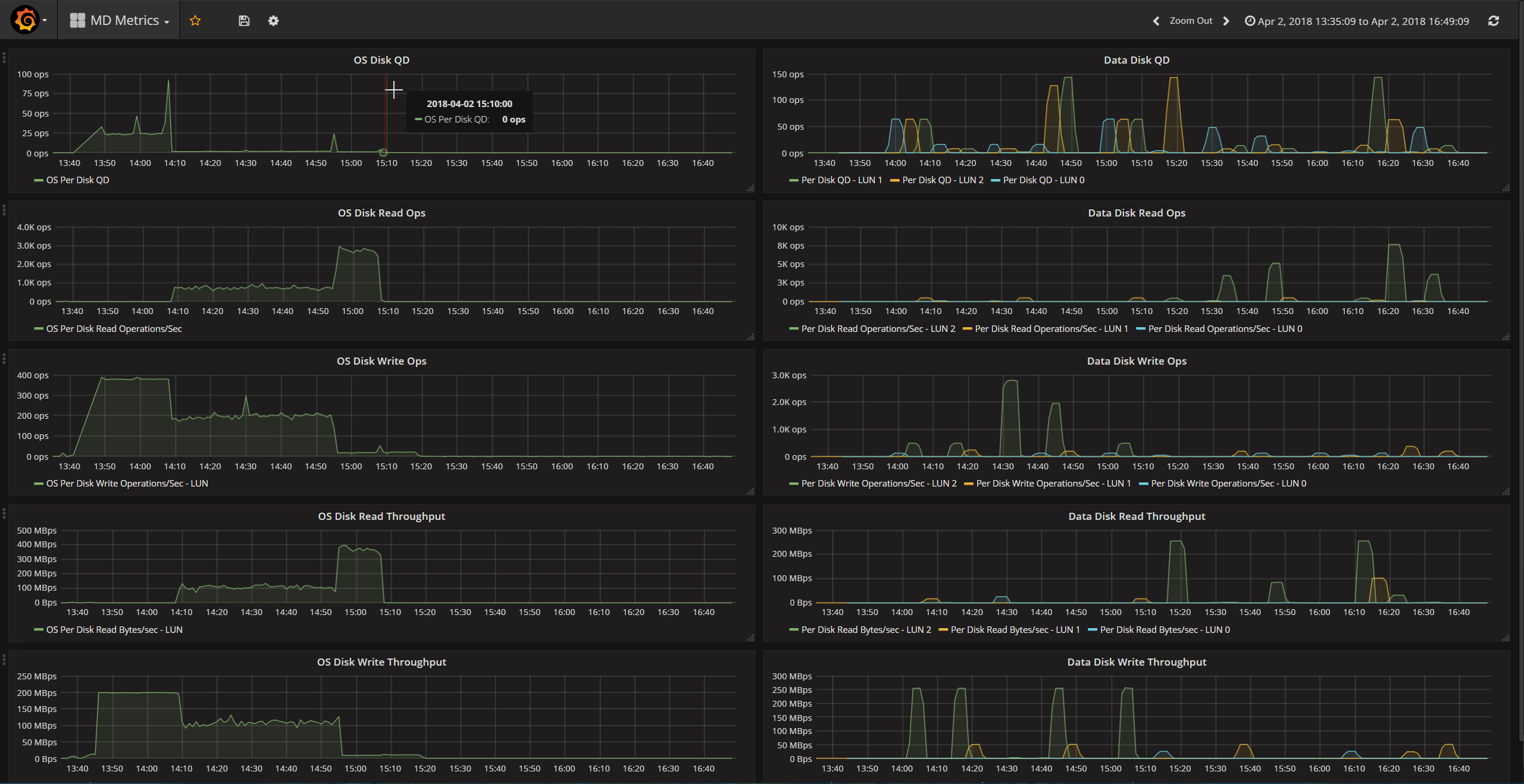
Task: Refresh the dashboard with refresh icon
Action: [x=1493, y=21]
